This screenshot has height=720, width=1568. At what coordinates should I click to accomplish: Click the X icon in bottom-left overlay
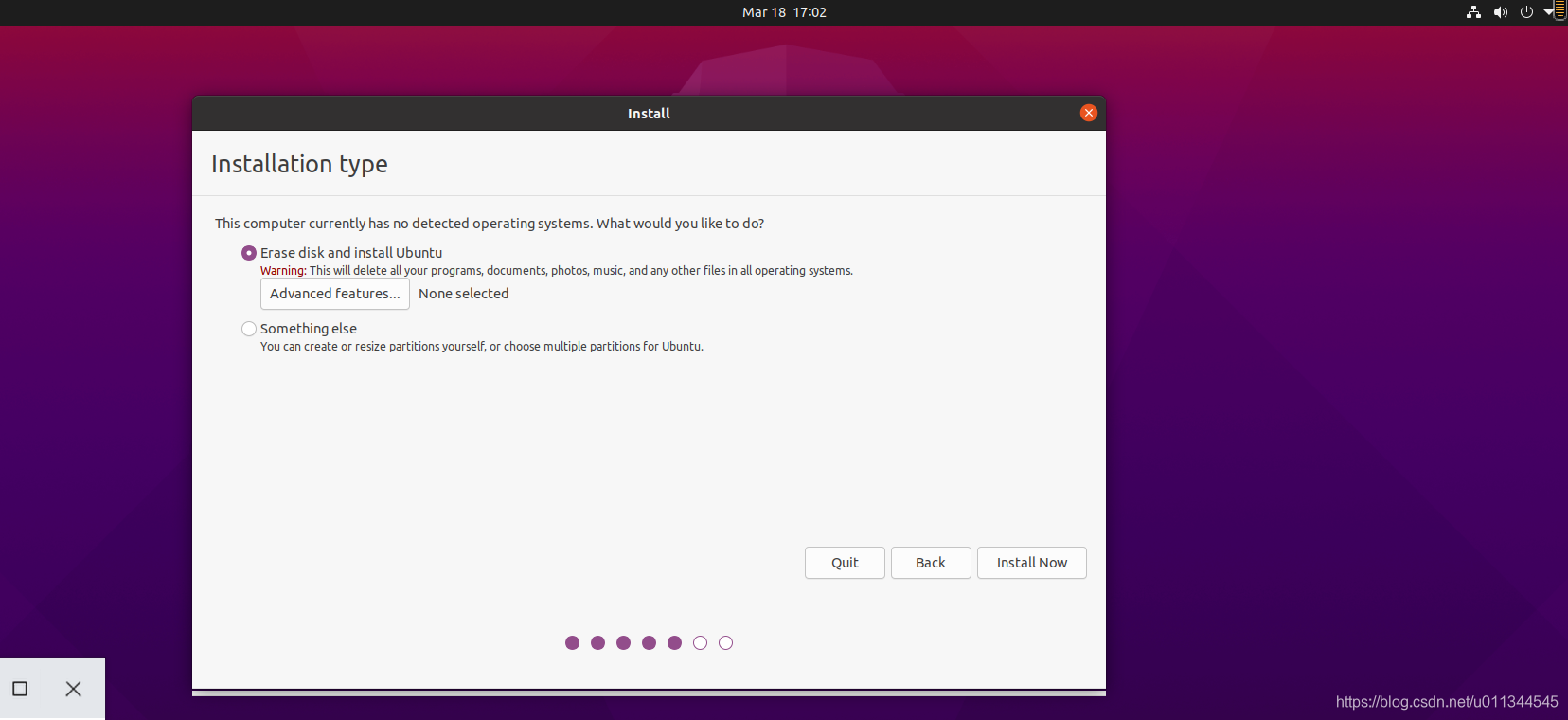pos(73,689)
